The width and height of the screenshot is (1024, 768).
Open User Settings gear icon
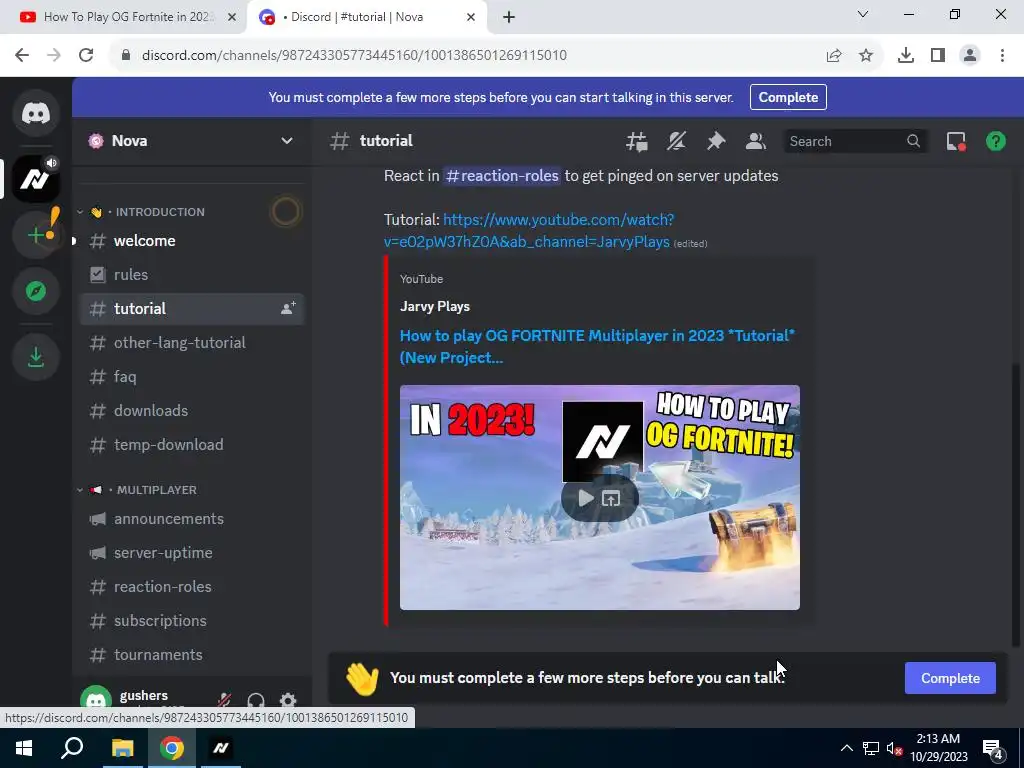(288, 701)
